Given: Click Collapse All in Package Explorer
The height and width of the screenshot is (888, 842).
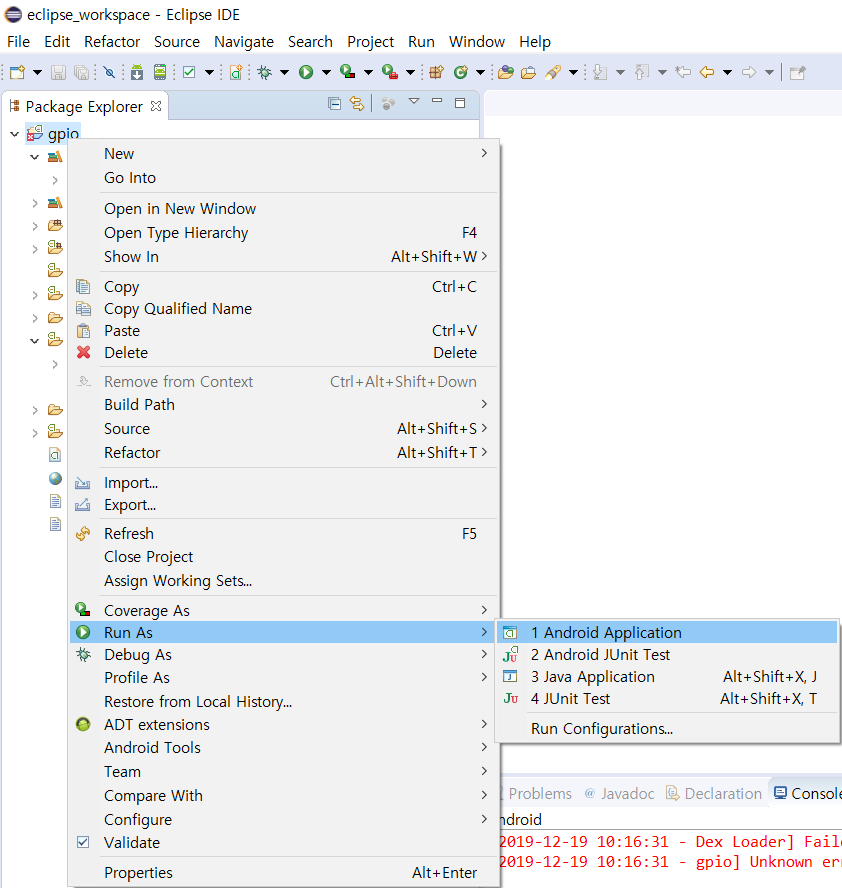Looking at the screenshot, I should pyautogui.click(x=334, y=104).
